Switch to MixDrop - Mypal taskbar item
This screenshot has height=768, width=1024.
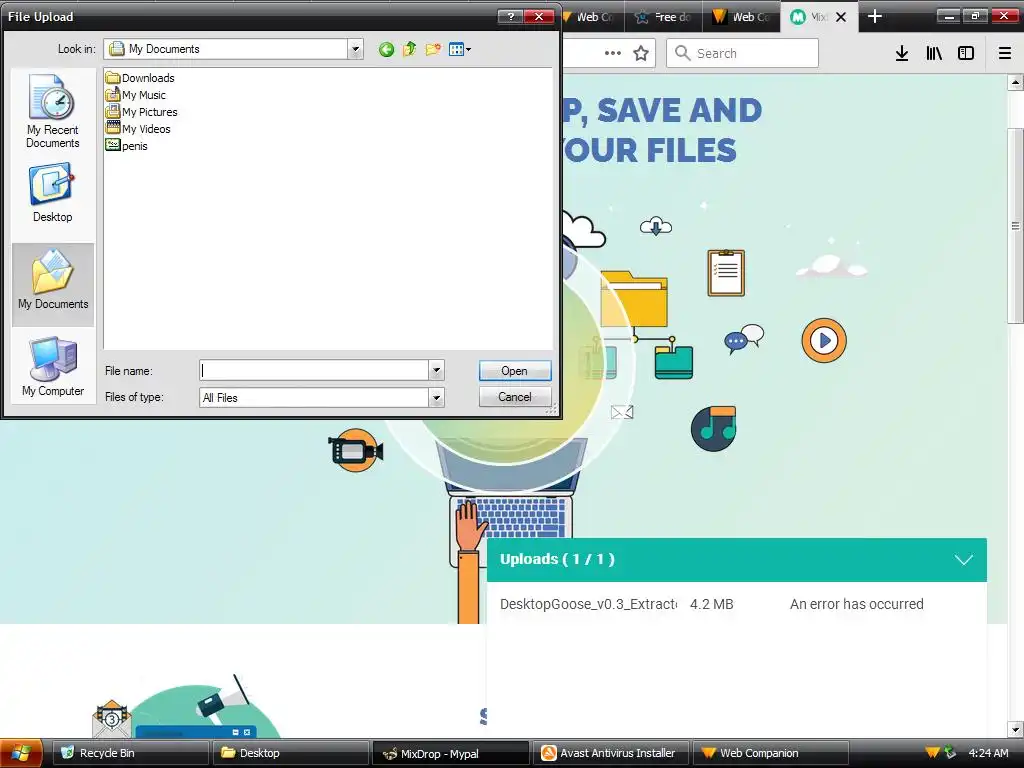[x=451, y=753]
